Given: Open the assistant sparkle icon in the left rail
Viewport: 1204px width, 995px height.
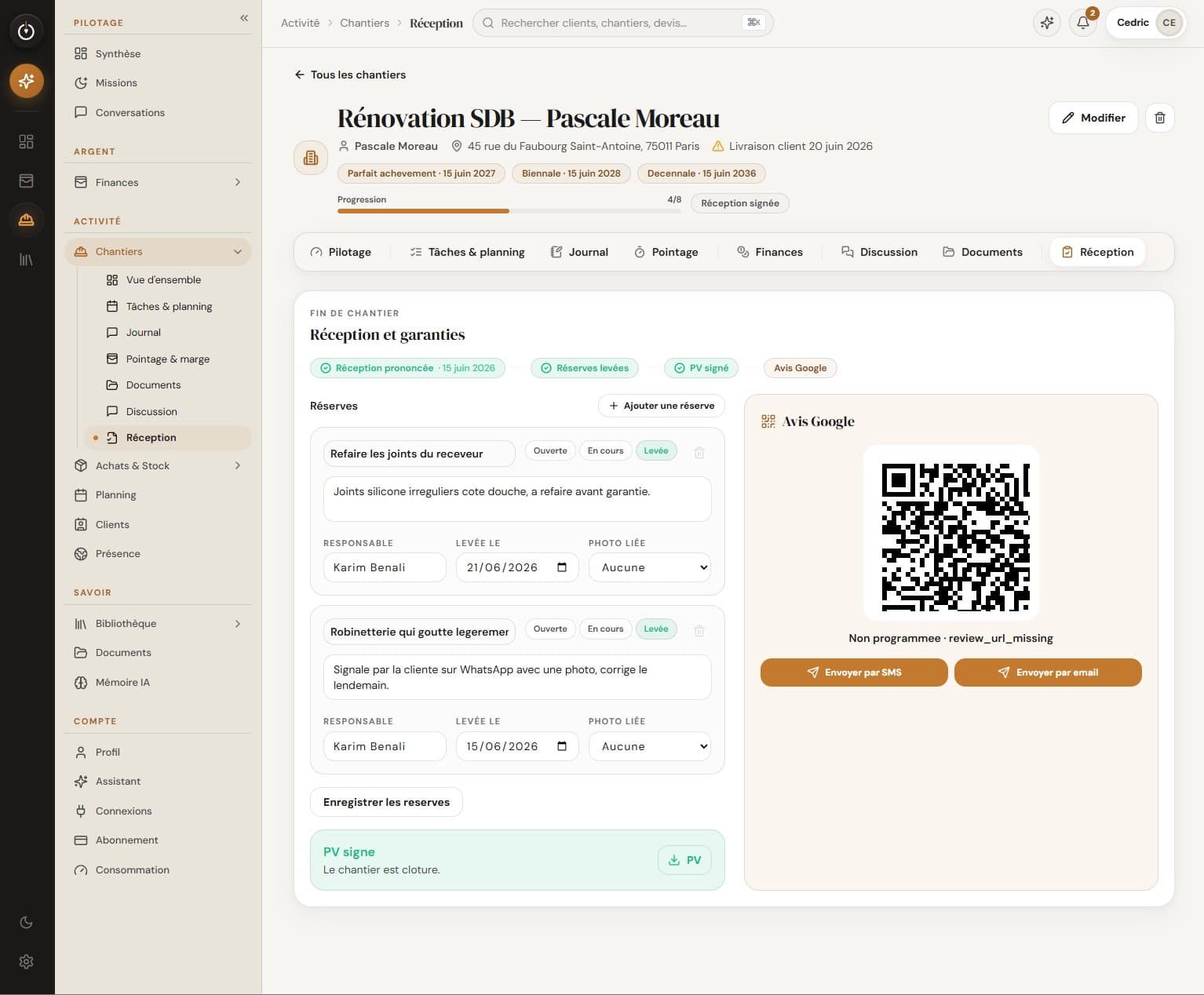Looking at the screenshot, I should point(27,81).
